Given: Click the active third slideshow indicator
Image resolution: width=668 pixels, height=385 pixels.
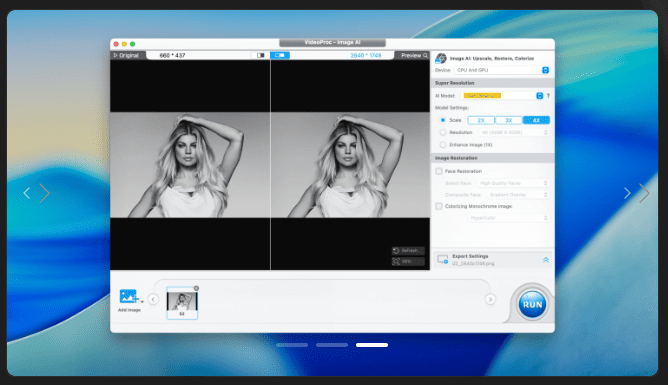Looking at the screenshot, I should [x=372, y=345].
